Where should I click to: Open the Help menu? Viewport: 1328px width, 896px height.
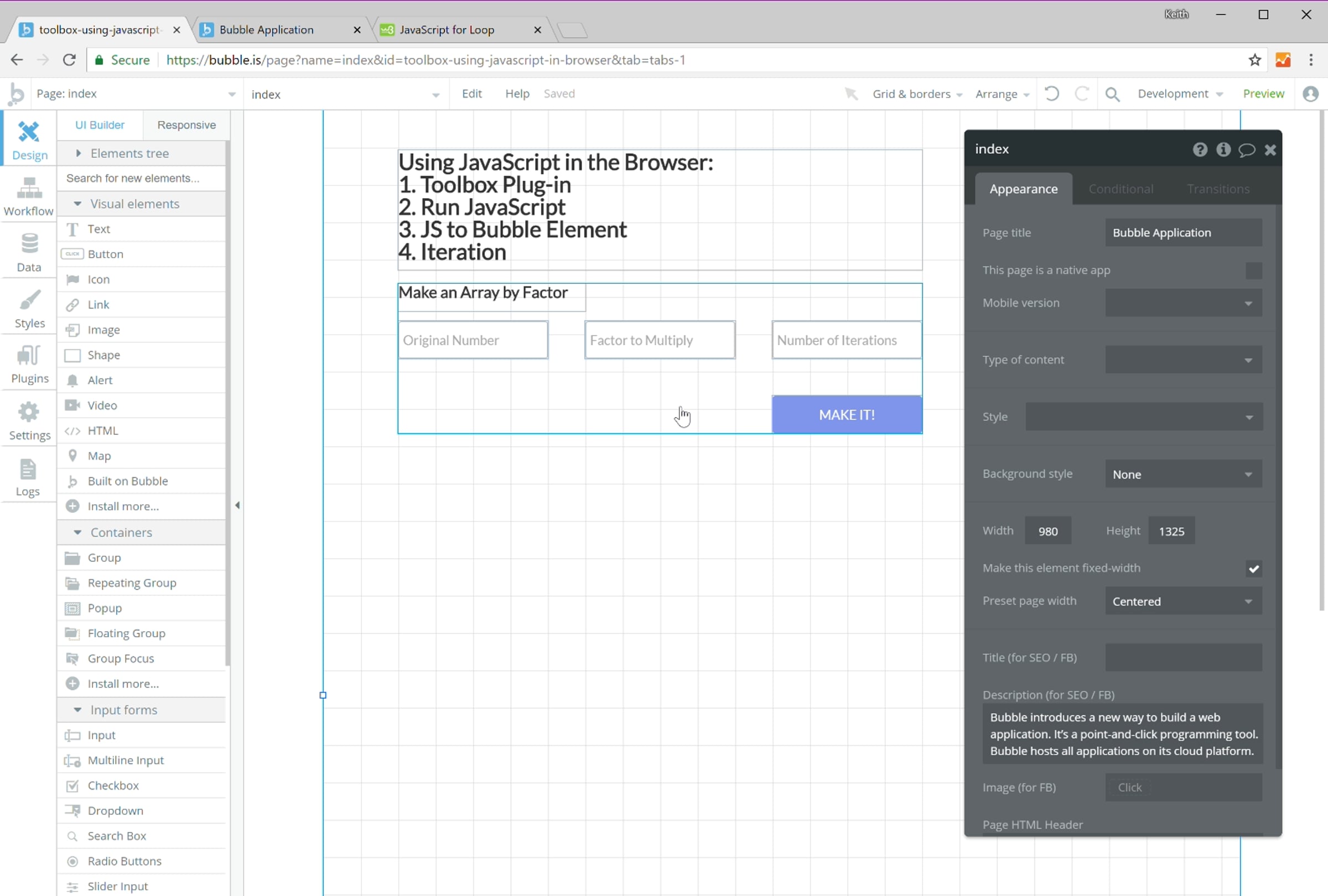[517, 93]
